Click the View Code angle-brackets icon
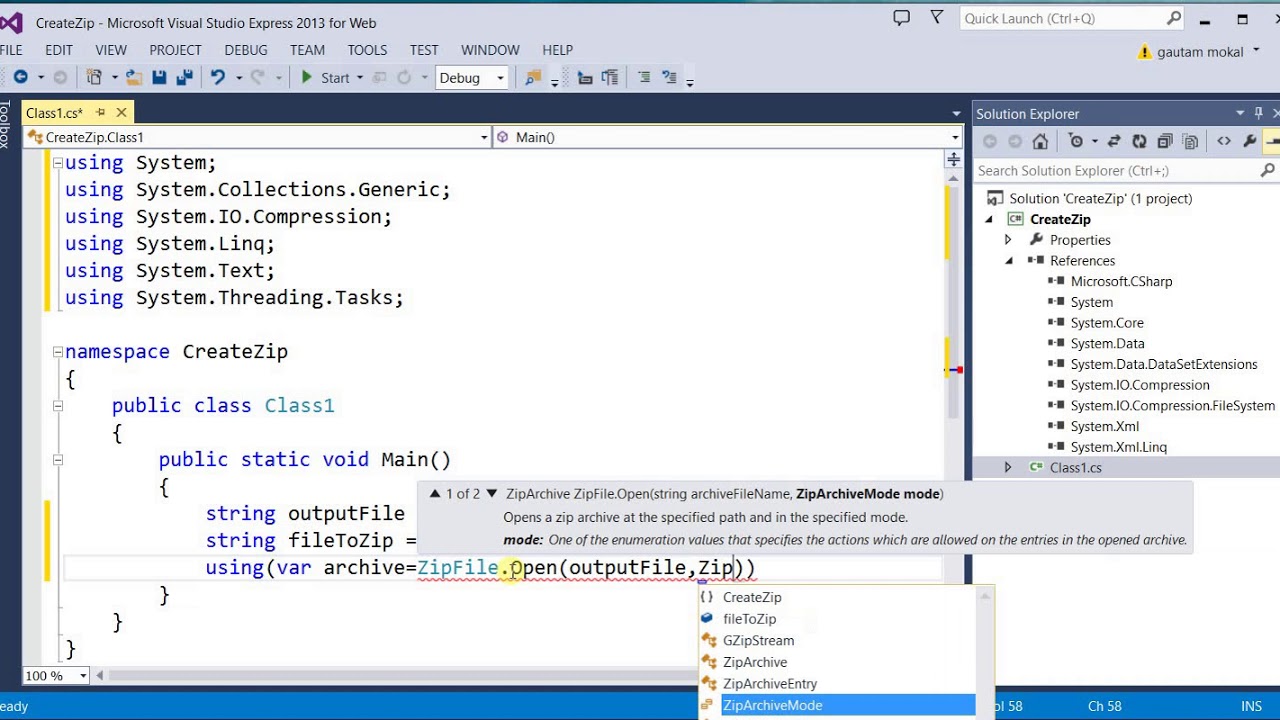The width and height of the screenshot is (1280, 720). click(1224, 142)
